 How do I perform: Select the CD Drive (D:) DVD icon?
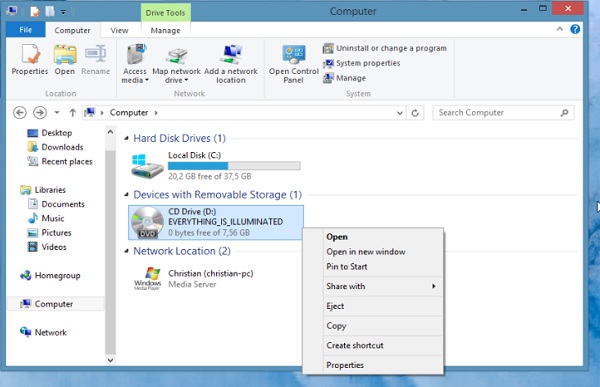[x=147, y=222]
